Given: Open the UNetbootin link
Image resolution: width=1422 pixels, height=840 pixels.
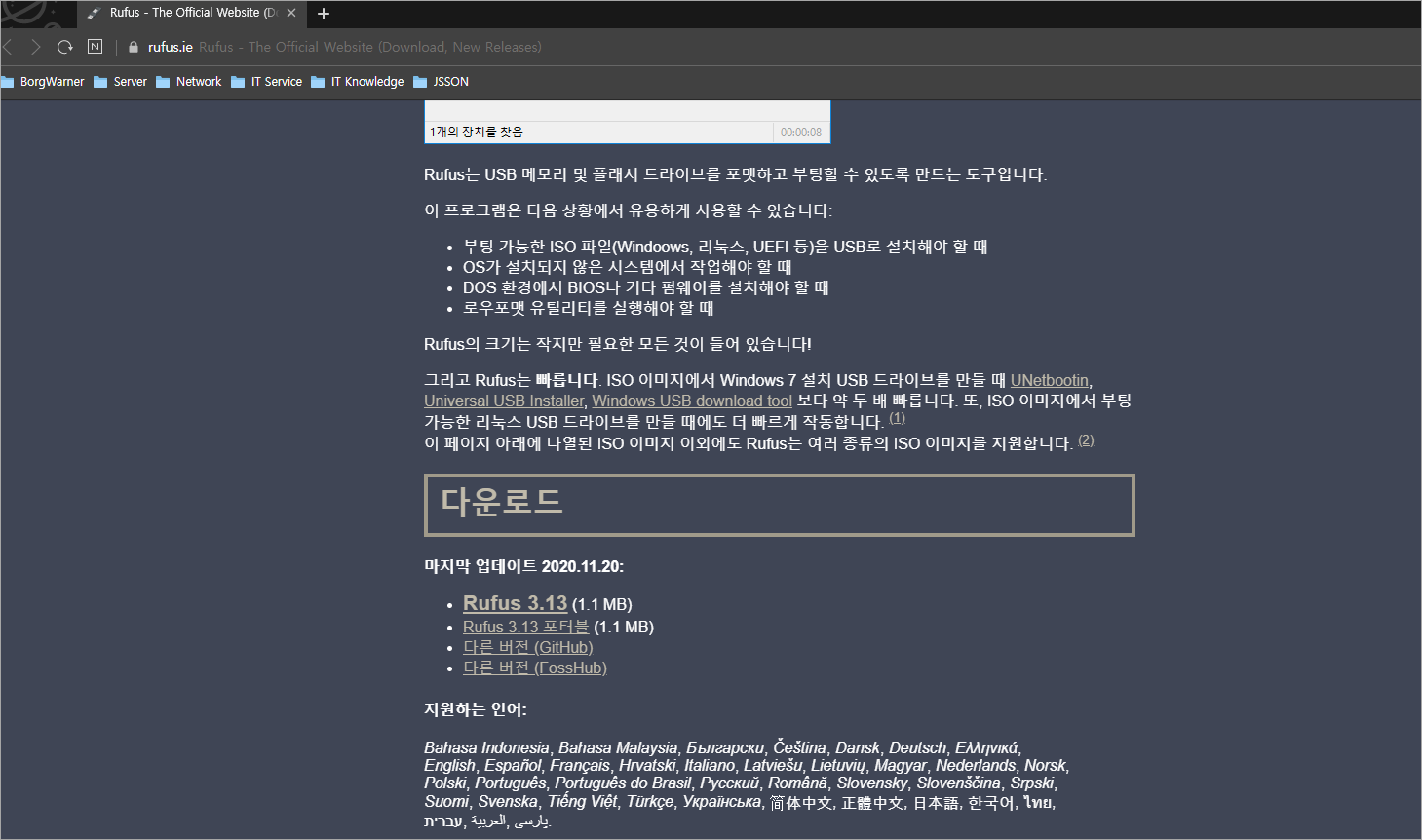Looking at the screenshot, I should [x=1050, y=380].
